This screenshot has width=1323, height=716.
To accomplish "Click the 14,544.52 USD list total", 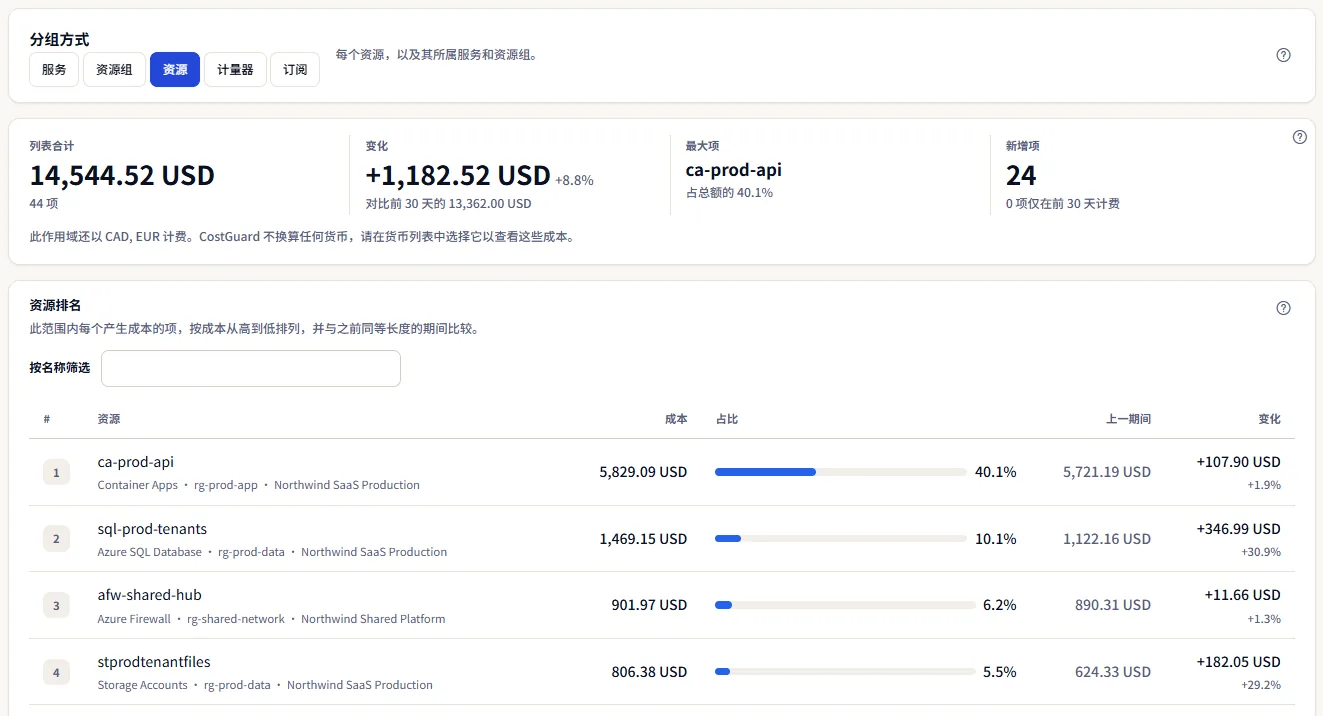I will click(x=122, y=176).
